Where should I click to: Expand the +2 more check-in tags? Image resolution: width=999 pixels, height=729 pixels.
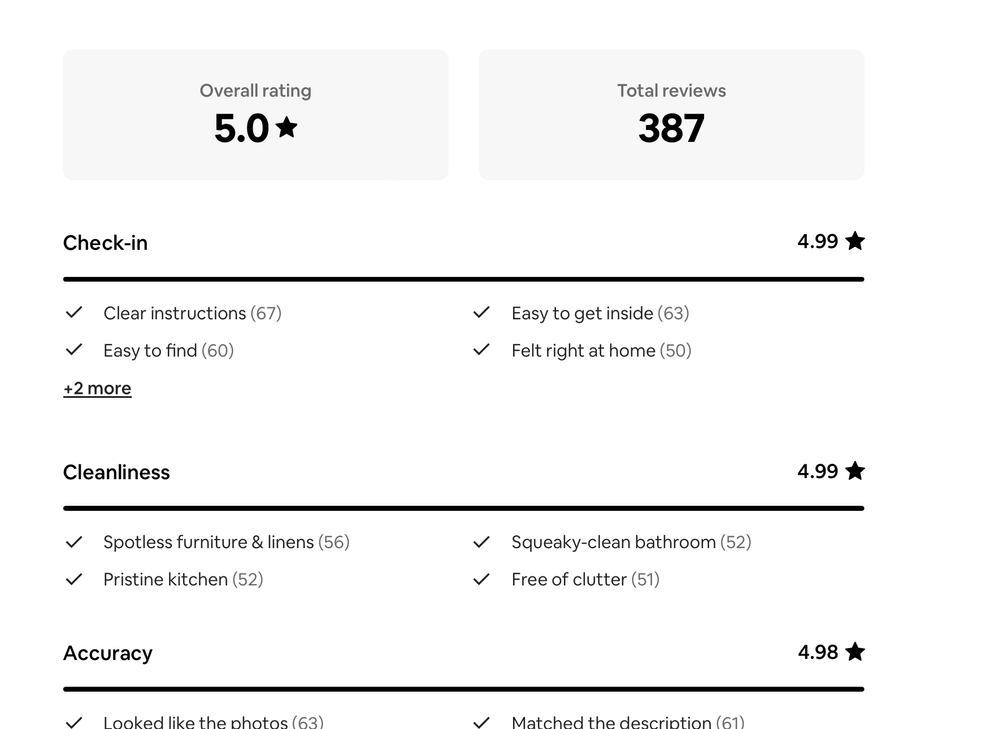click(x=97, y=388)
